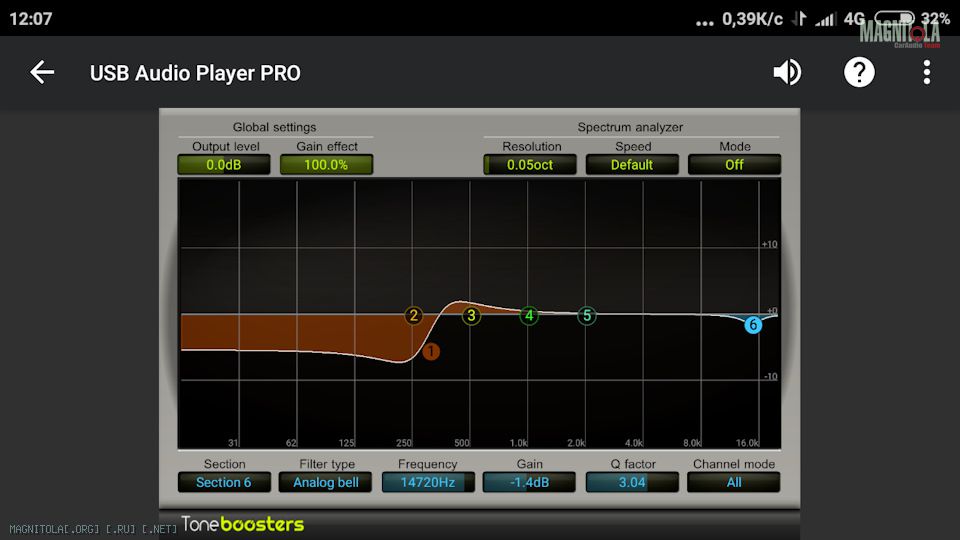Select EQ band node 4

coord(529,315)
